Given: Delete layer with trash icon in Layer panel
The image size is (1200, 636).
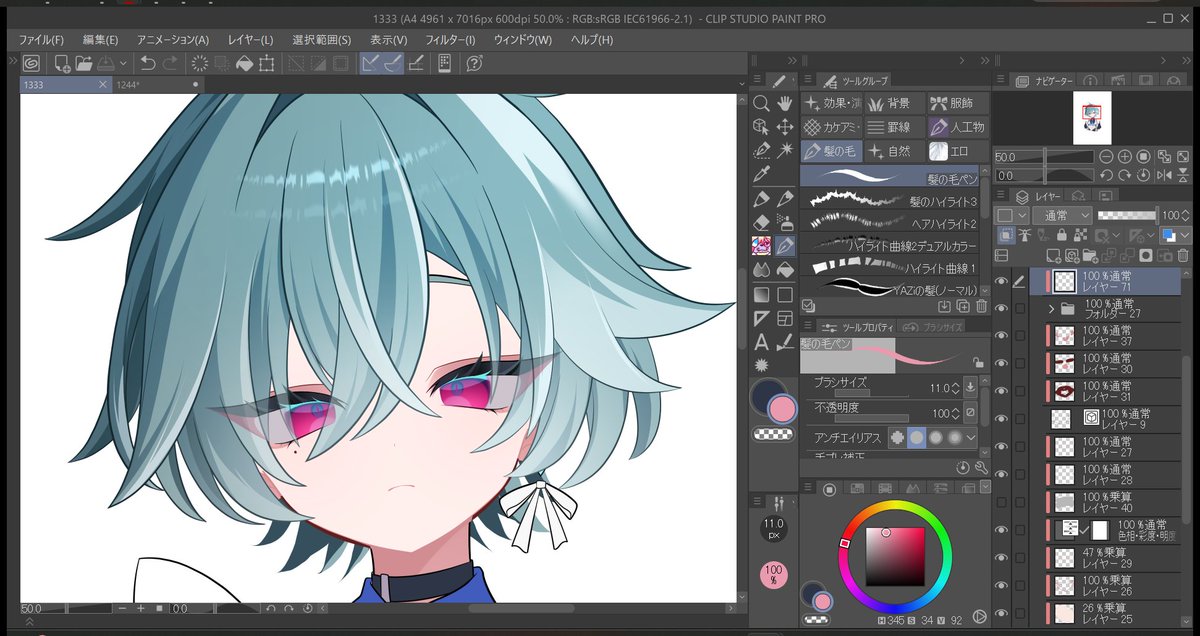Looking at the screenshot, I should [1184, 255].
